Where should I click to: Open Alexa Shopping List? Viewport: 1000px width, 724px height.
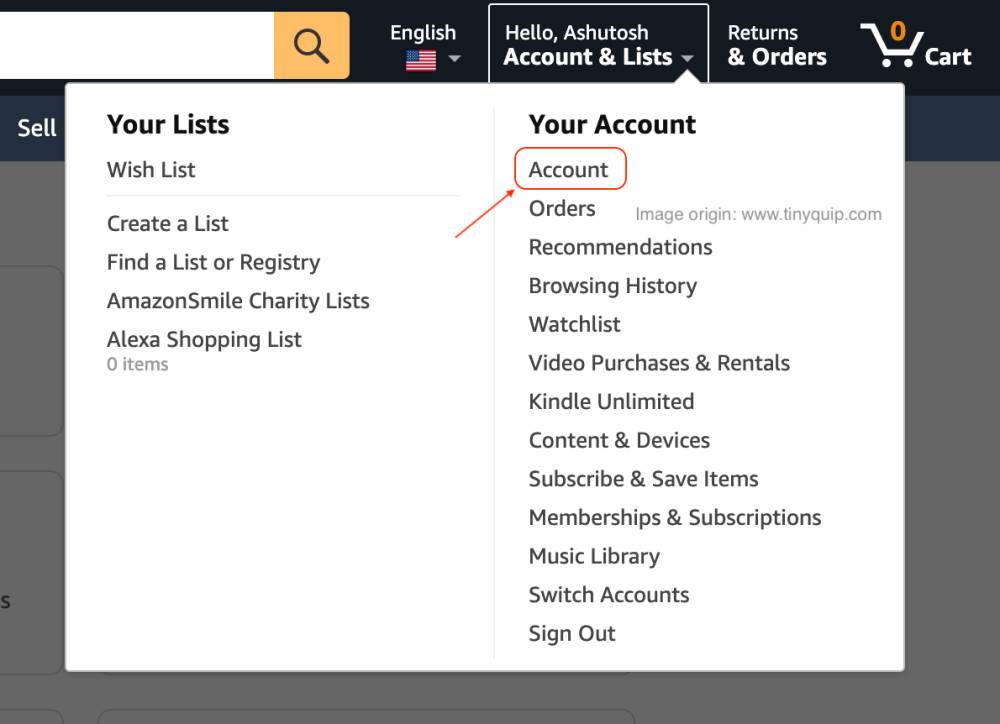point(204,339)
